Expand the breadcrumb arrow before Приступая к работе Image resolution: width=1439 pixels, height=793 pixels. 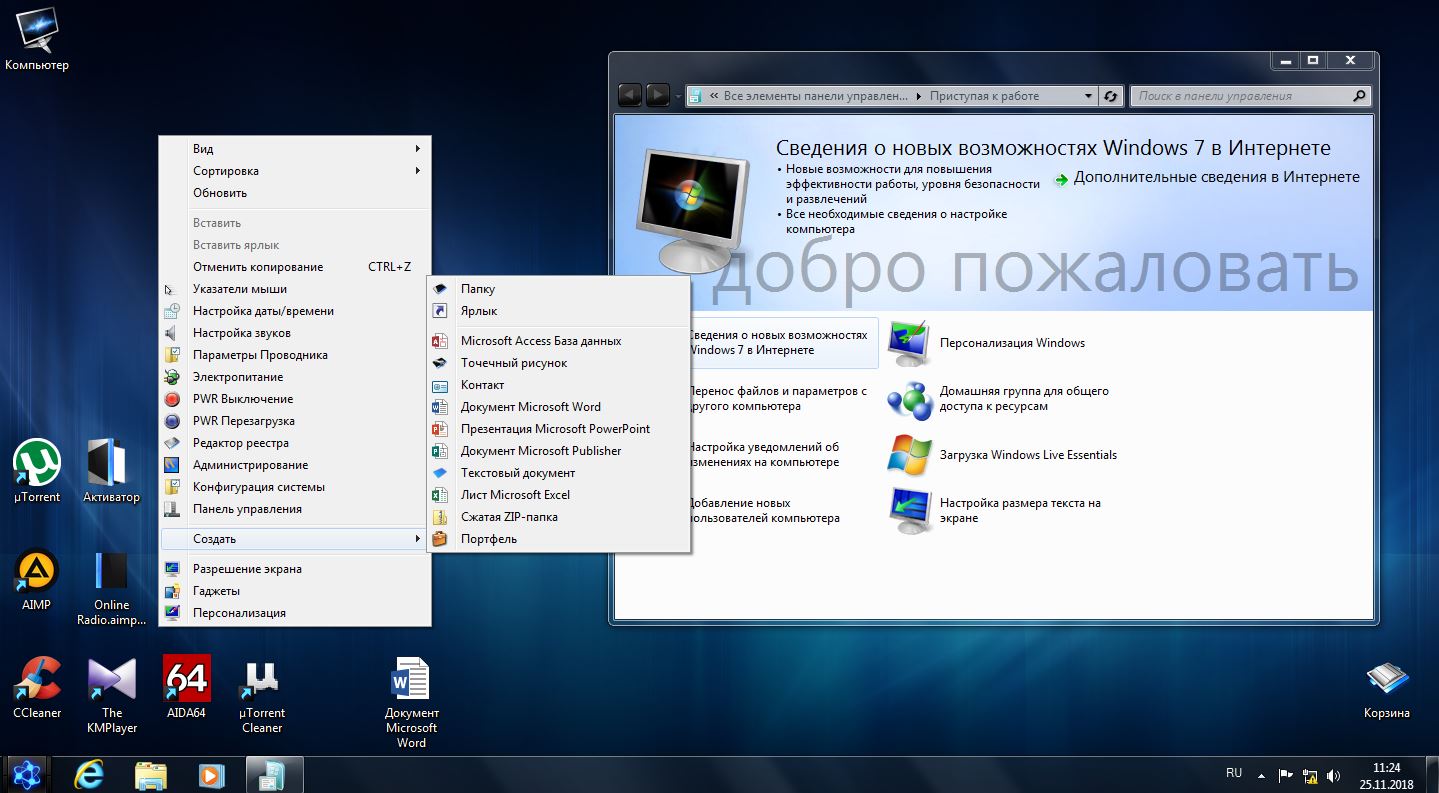pos(919,97)
